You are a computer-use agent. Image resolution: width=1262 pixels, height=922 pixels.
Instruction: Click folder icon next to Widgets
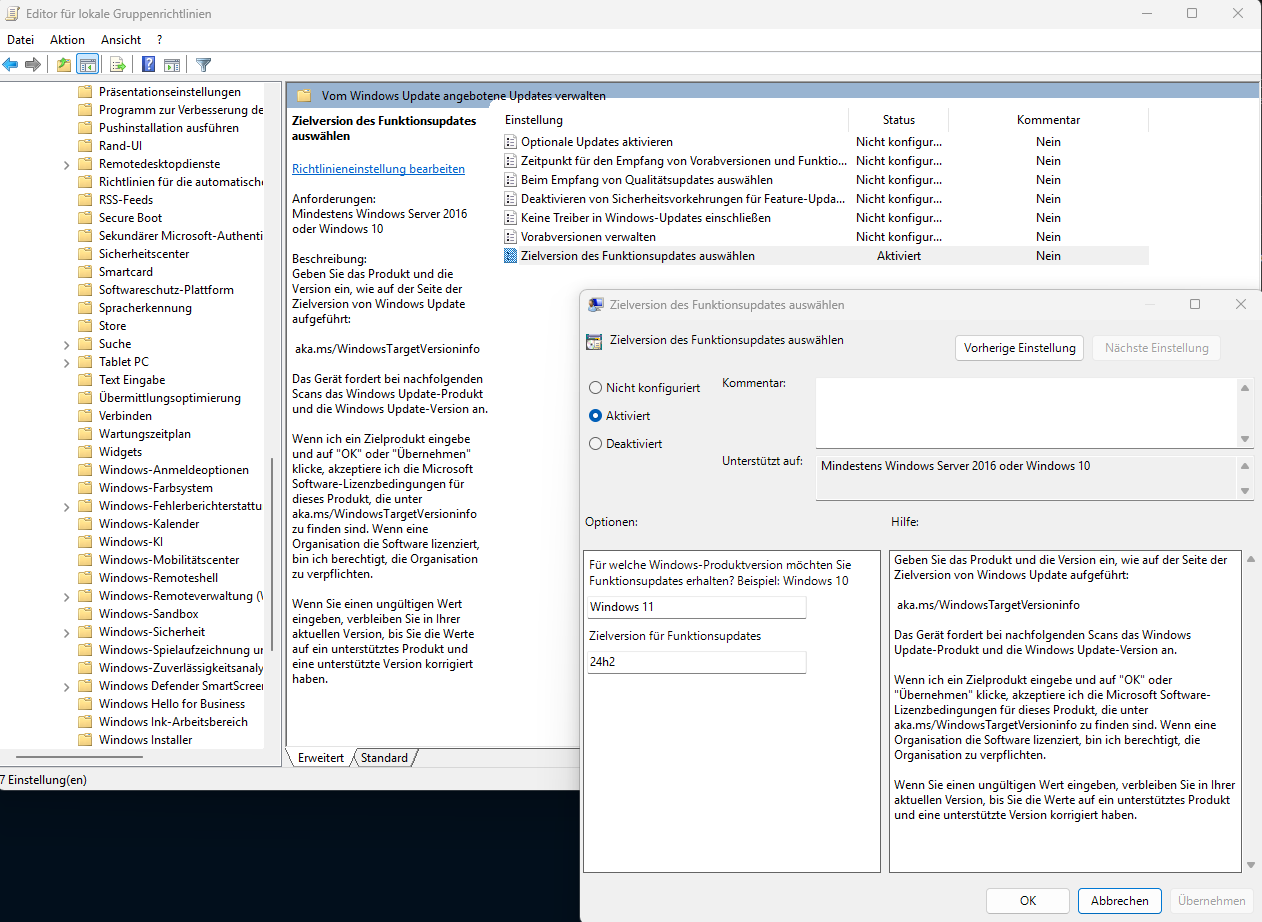click(85, 452)
